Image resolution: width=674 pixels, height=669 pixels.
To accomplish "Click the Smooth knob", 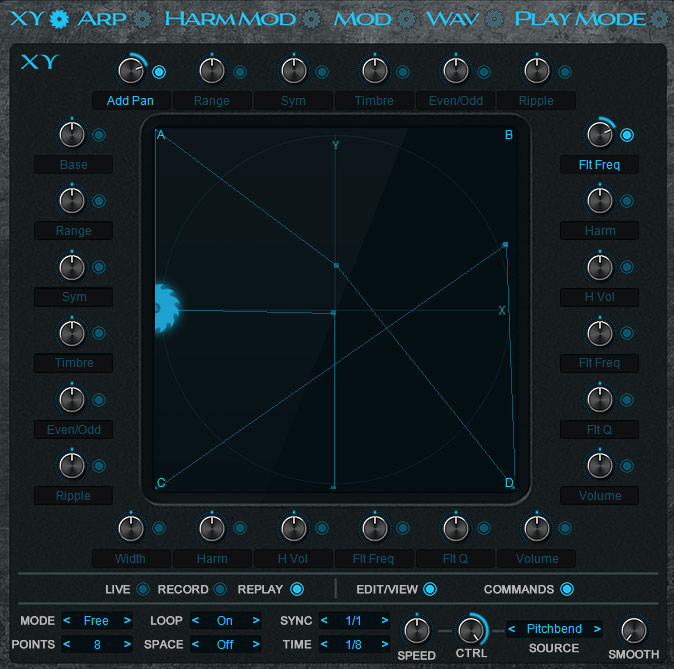I will coord(633,630).
